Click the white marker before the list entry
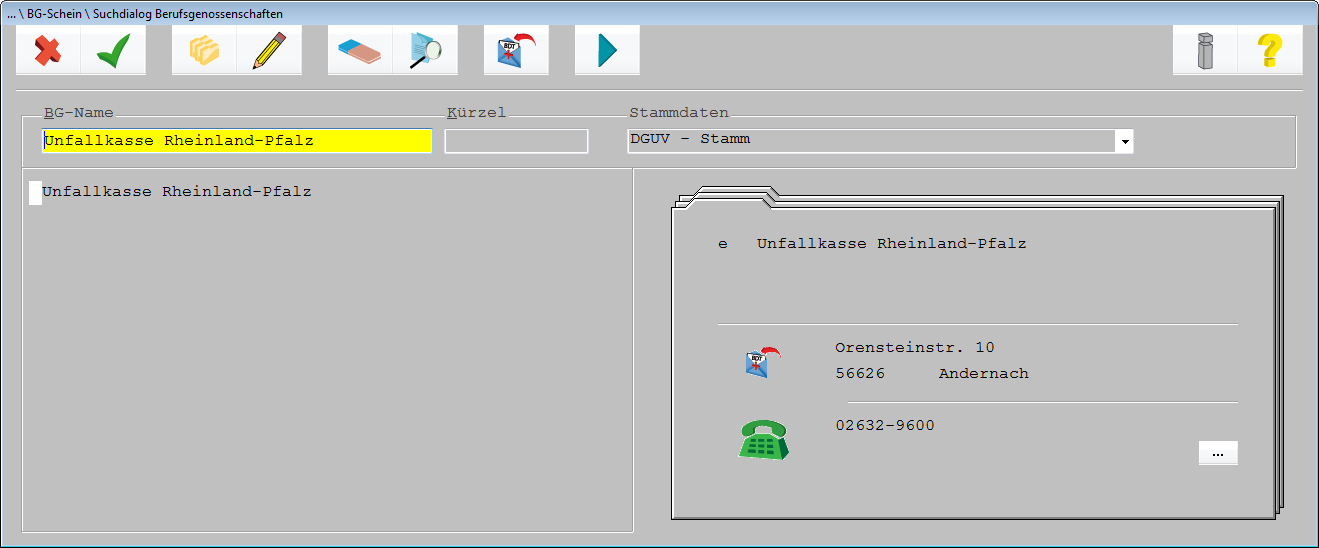The image size is (1319, 548). click(35, 192)
